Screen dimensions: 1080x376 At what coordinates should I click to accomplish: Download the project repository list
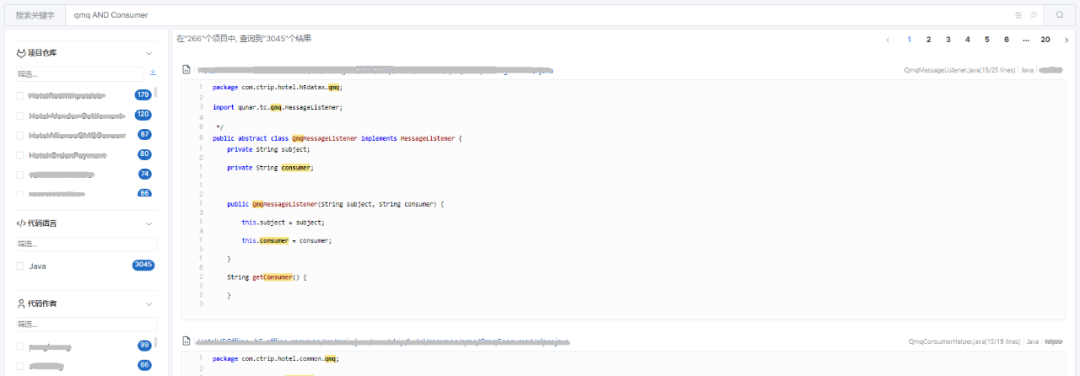[152, 72]
